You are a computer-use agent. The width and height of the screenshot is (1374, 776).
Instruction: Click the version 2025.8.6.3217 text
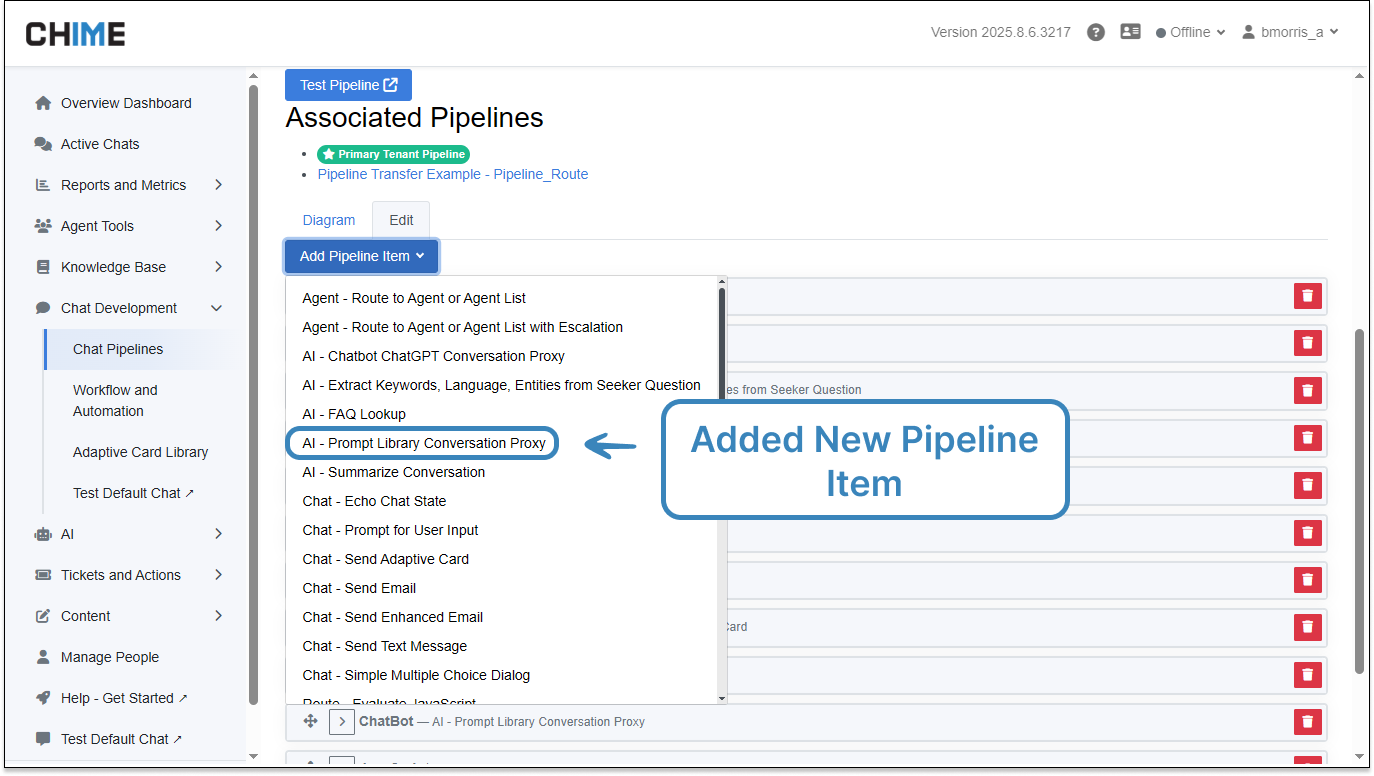pyautogui.click(x=1001, y=32)
